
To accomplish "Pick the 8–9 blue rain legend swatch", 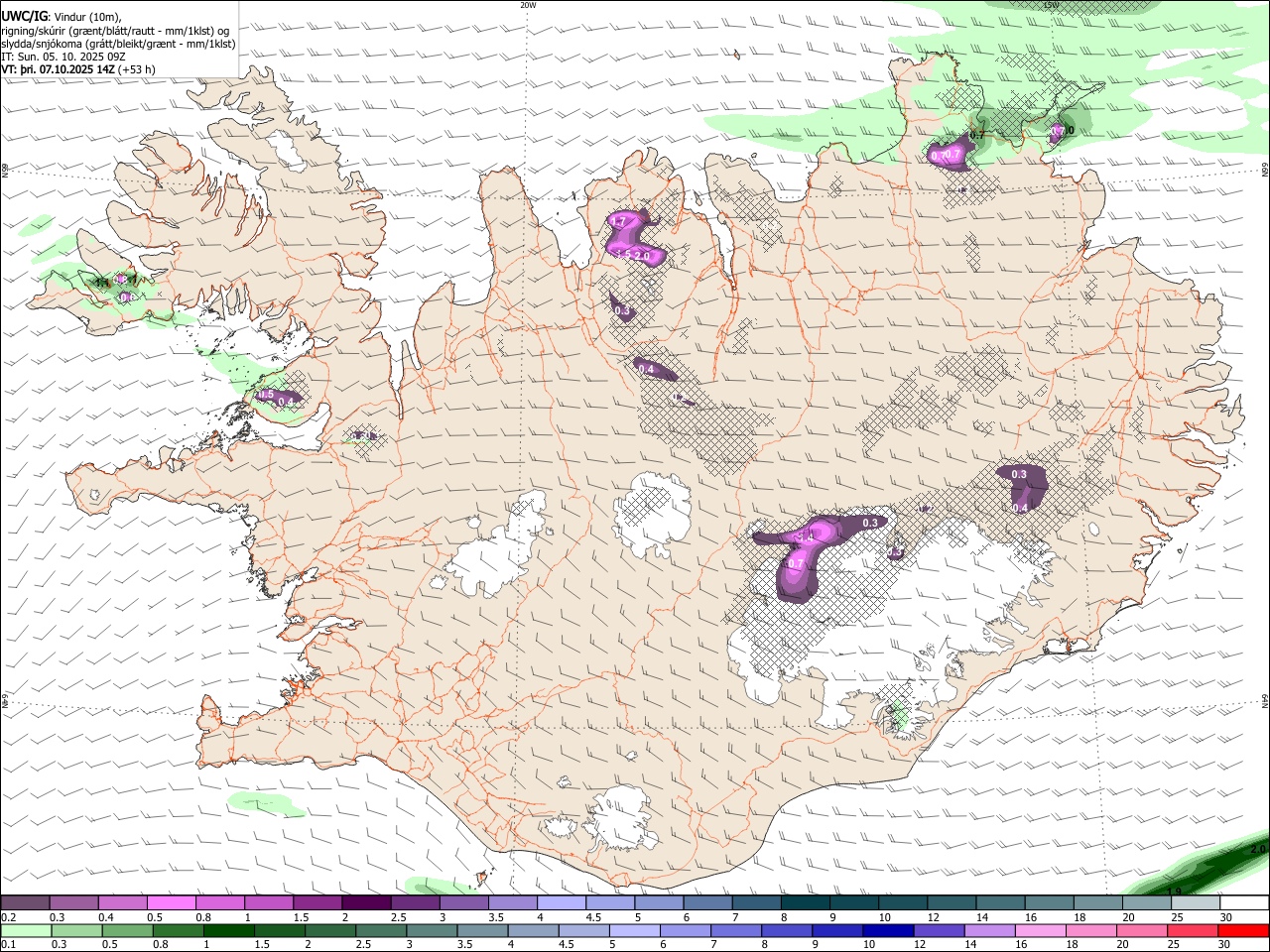I will coord(786,931).
